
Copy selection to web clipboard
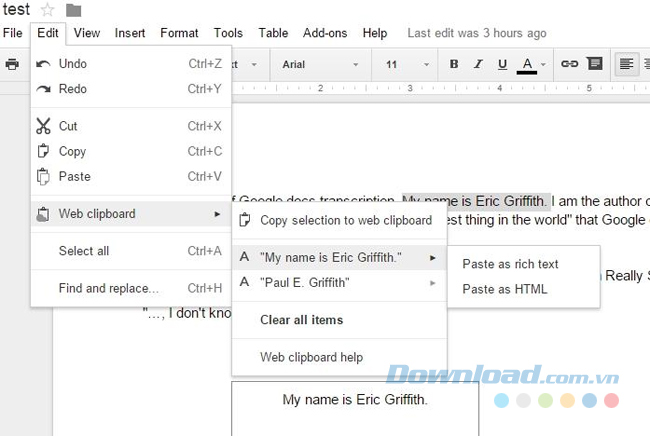coord(340,220)
